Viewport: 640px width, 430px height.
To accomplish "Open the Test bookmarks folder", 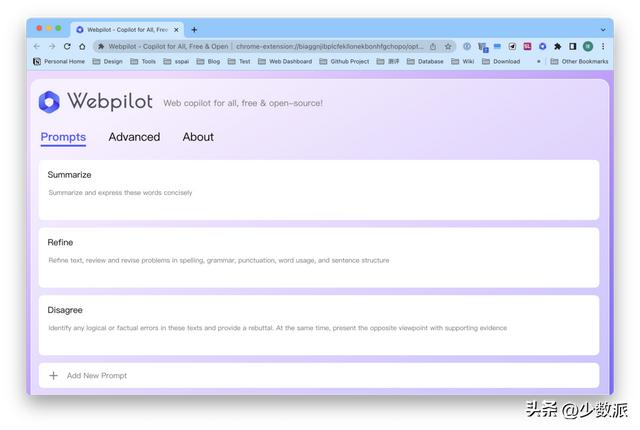I will (239, 61).
